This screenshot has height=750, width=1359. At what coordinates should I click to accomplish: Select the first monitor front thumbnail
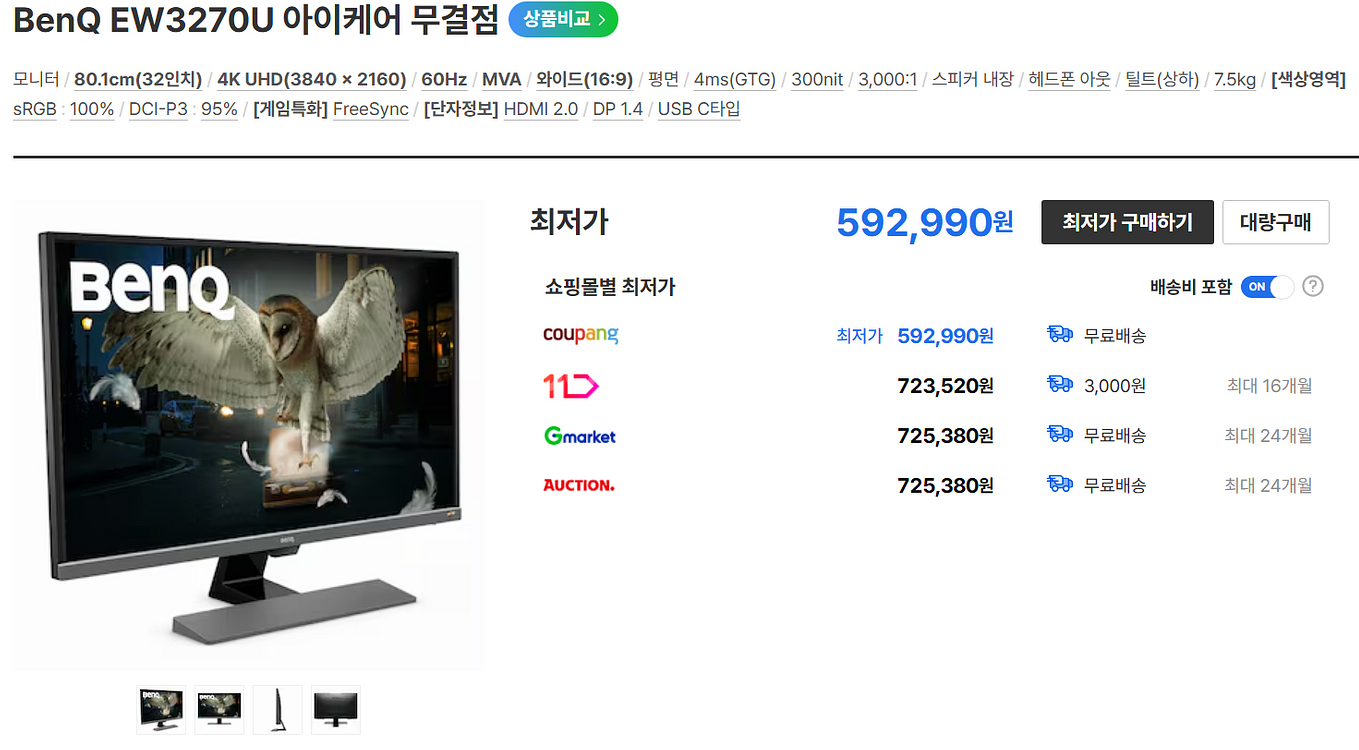(161, 710)
